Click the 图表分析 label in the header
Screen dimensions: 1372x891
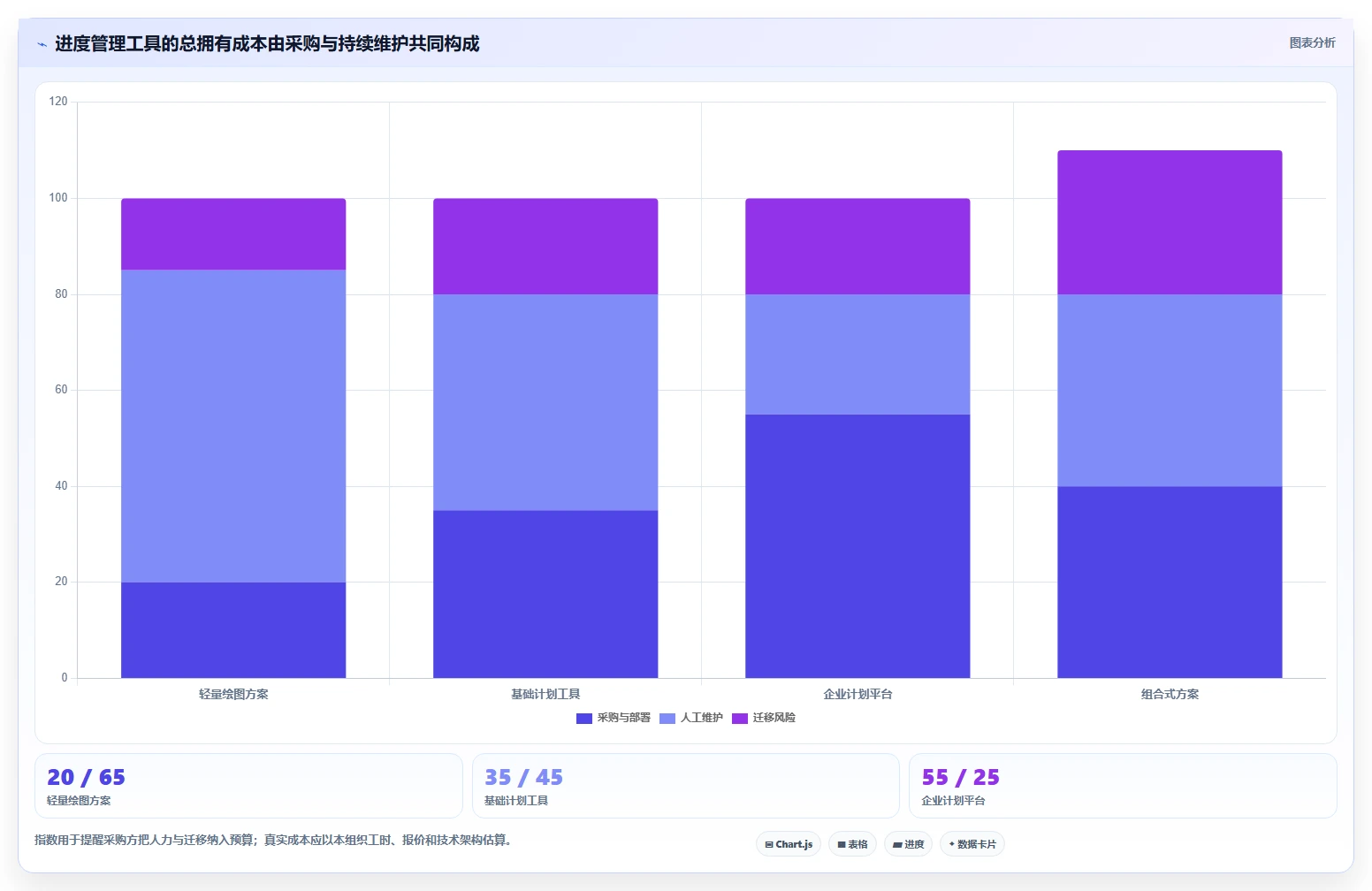(1312, 42)
